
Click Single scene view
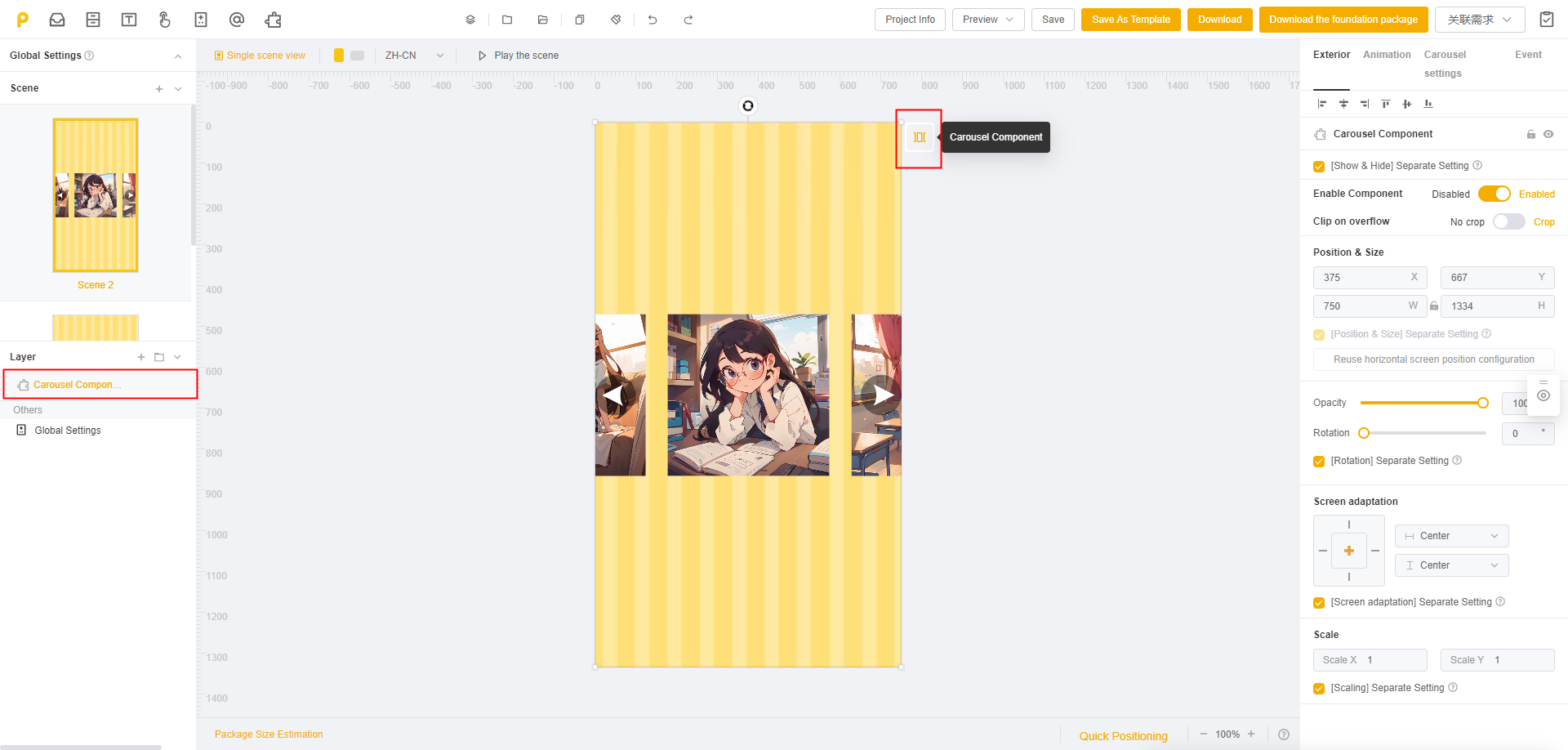coord(260,56)
